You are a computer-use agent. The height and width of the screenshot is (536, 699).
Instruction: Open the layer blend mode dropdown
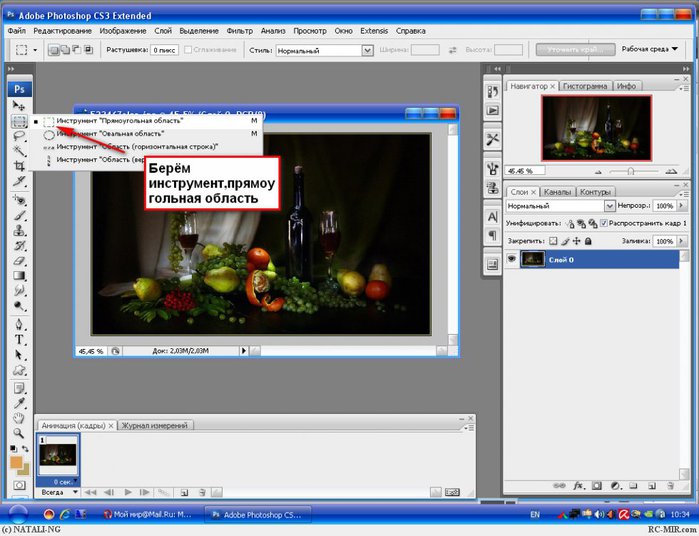pyautogui.click(x=609, y=206)
